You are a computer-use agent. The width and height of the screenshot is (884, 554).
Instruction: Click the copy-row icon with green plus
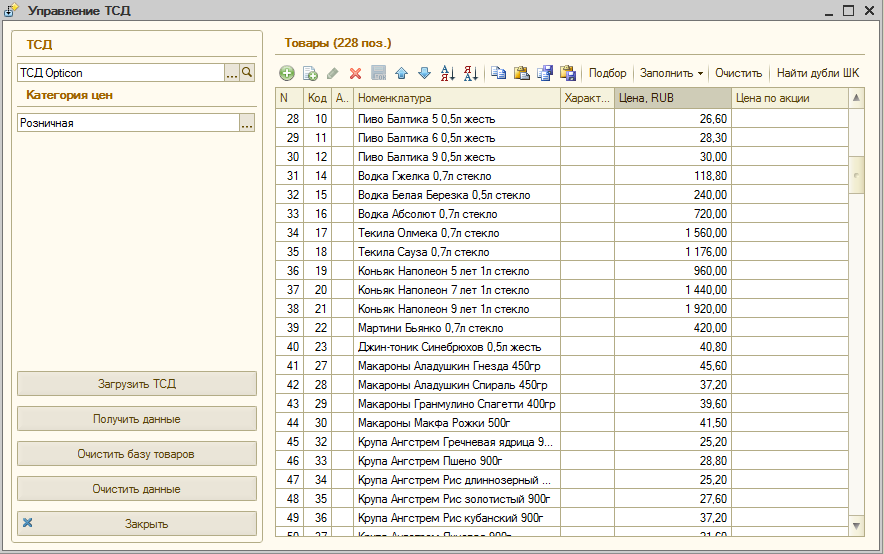coord(310,73)
